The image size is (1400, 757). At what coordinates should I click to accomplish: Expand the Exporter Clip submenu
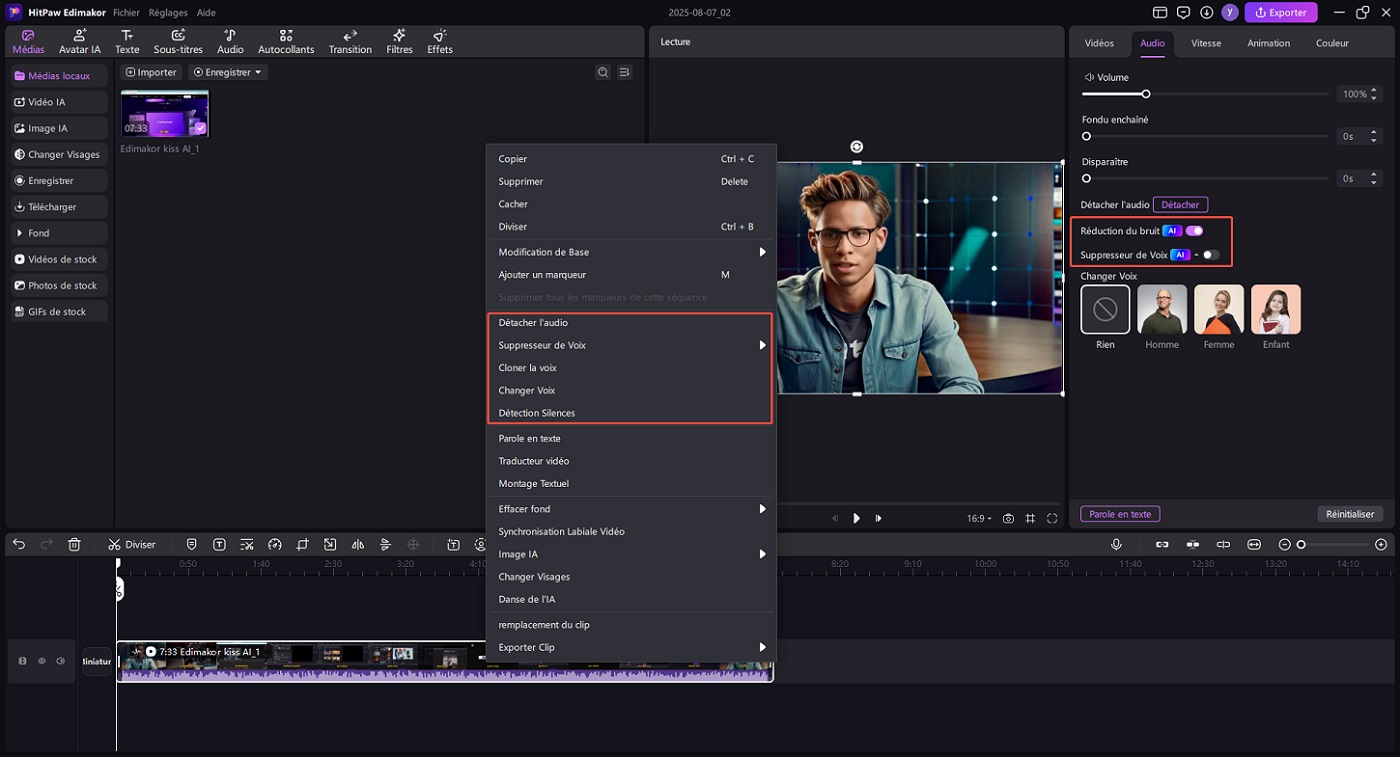pos(631,647)
